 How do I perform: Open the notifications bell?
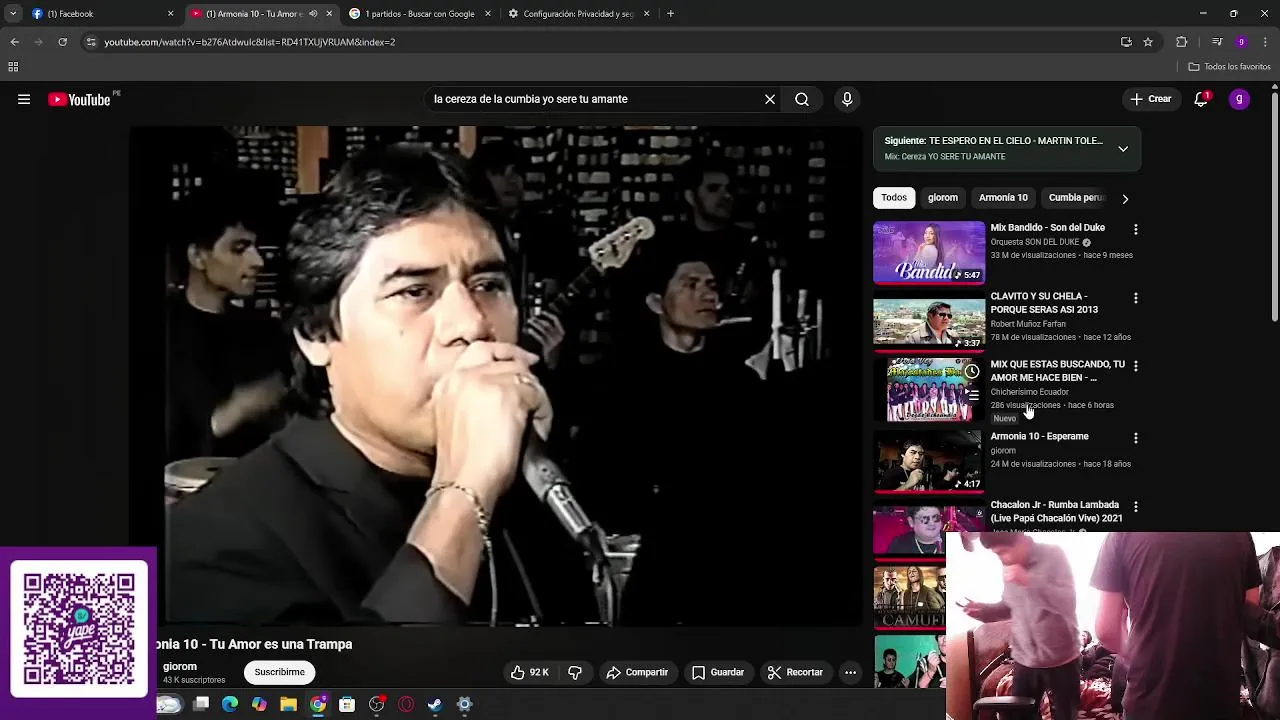1202,99
